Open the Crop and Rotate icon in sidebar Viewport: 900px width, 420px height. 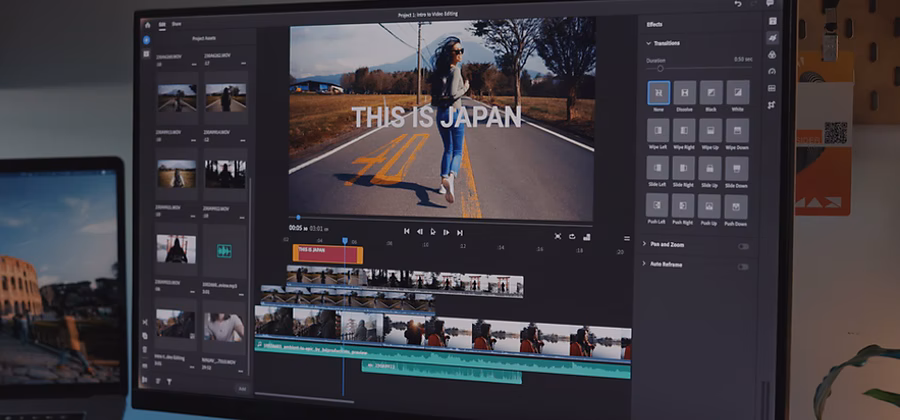click(771, 105)
